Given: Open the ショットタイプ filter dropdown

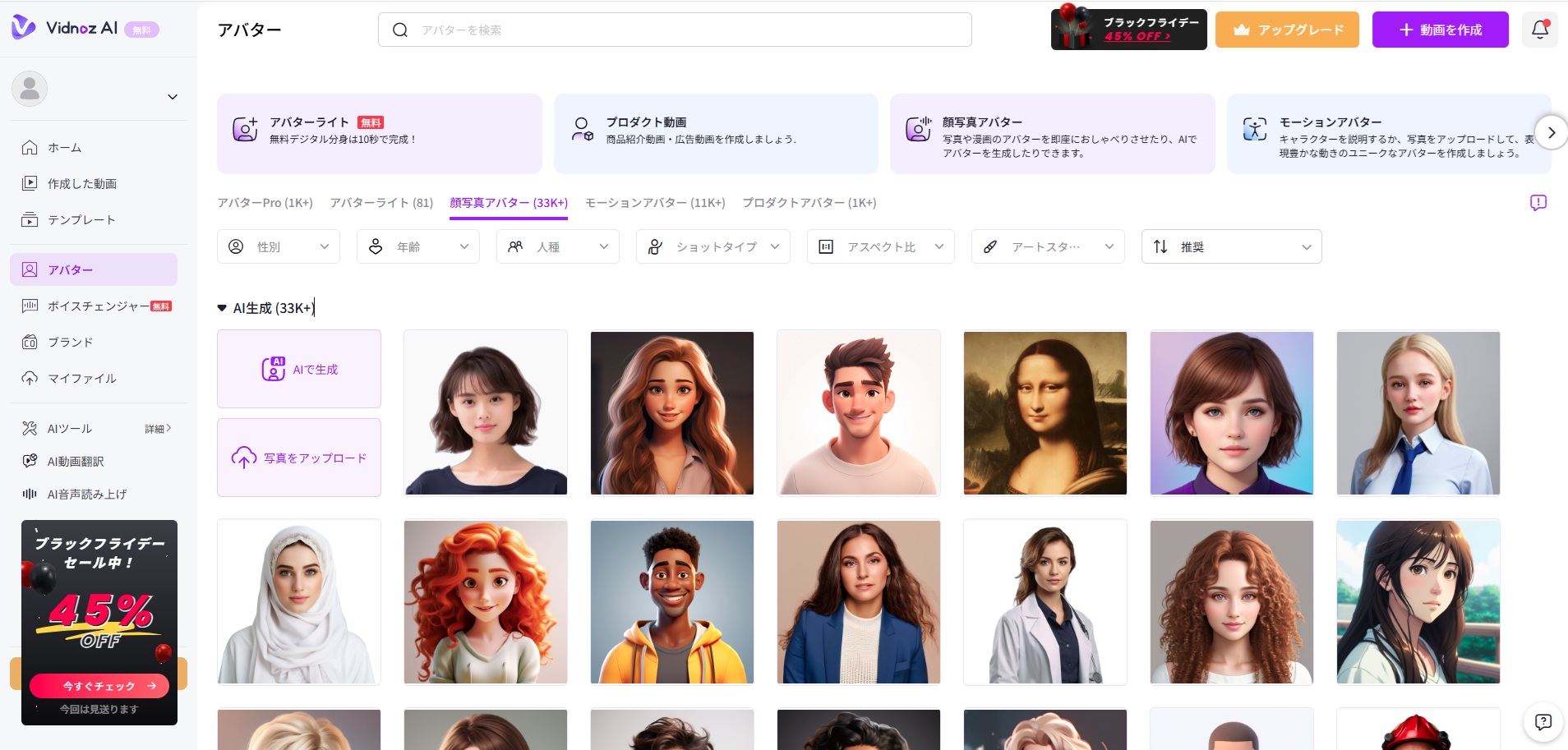Looking at the screenshot, I should 713,247.
